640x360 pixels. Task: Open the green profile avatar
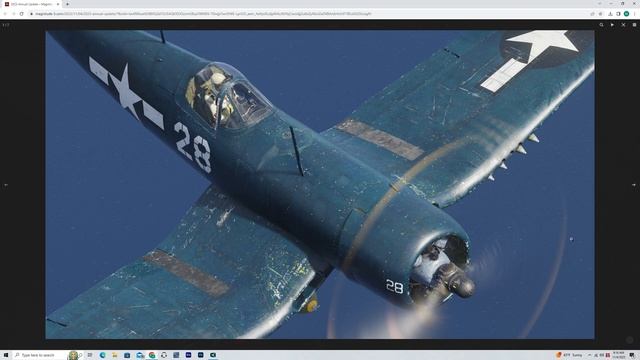[x=627, y=14]
